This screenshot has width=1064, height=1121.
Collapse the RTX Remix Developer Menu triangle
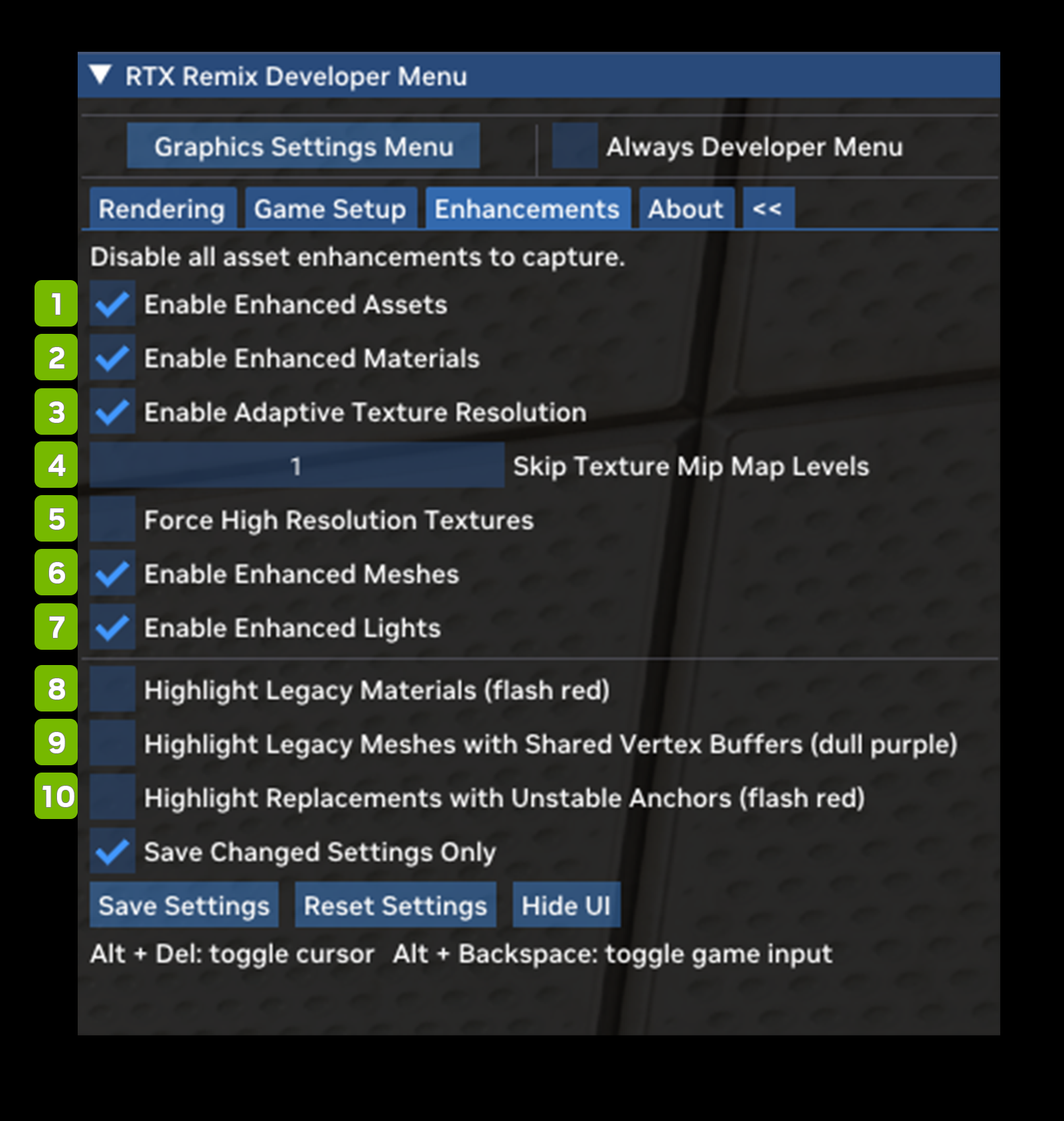point(101,75)
